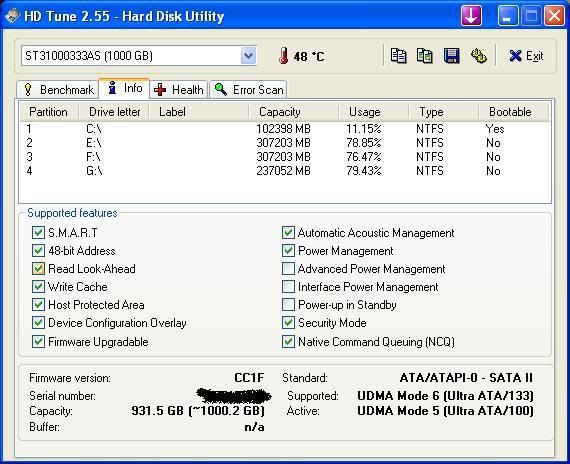
Task: Toggle the Read Look-Ahead checkbox
Action: coord(38,269)
